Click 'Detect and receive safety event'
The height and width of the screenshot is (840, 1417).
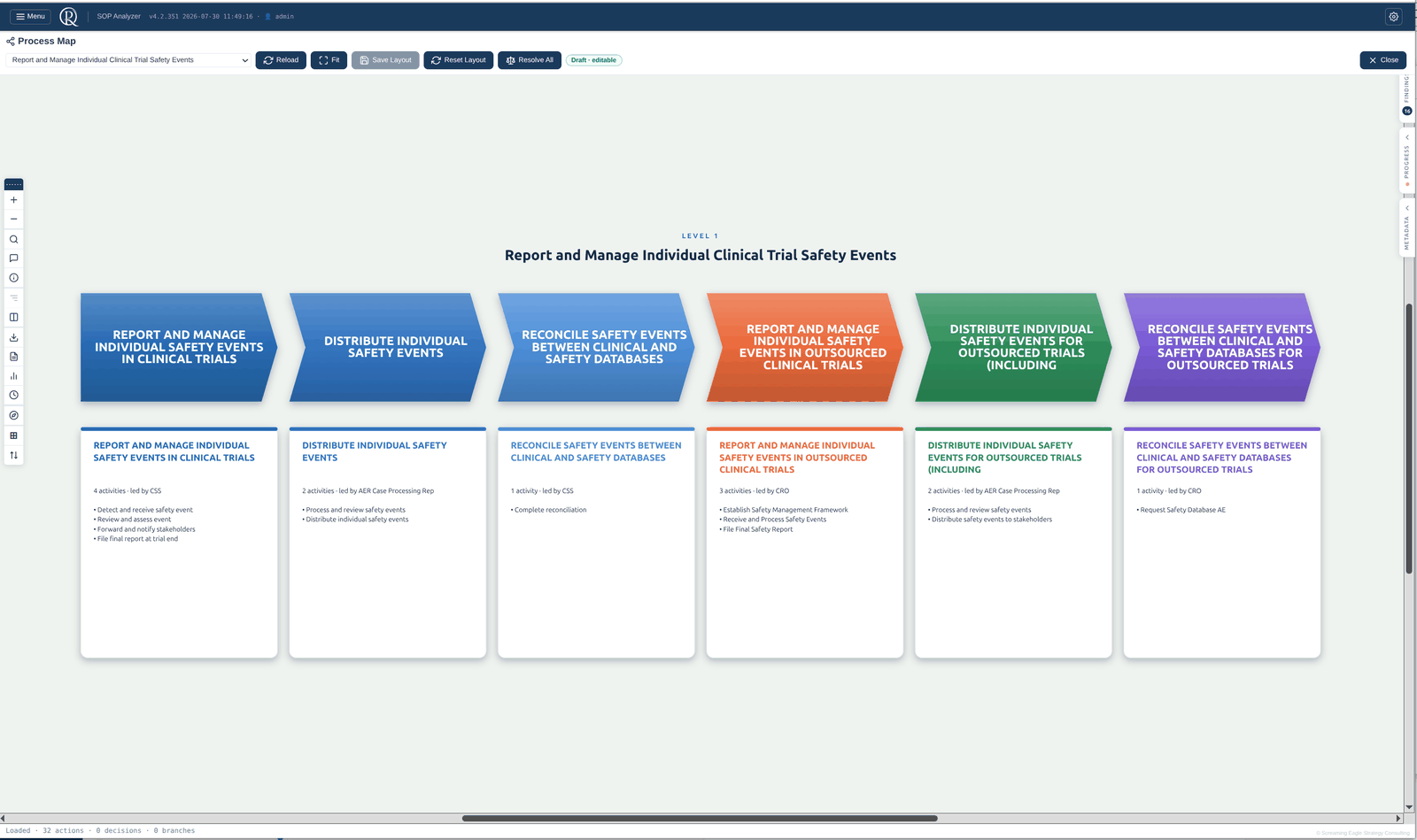click(x=143, y=510)
